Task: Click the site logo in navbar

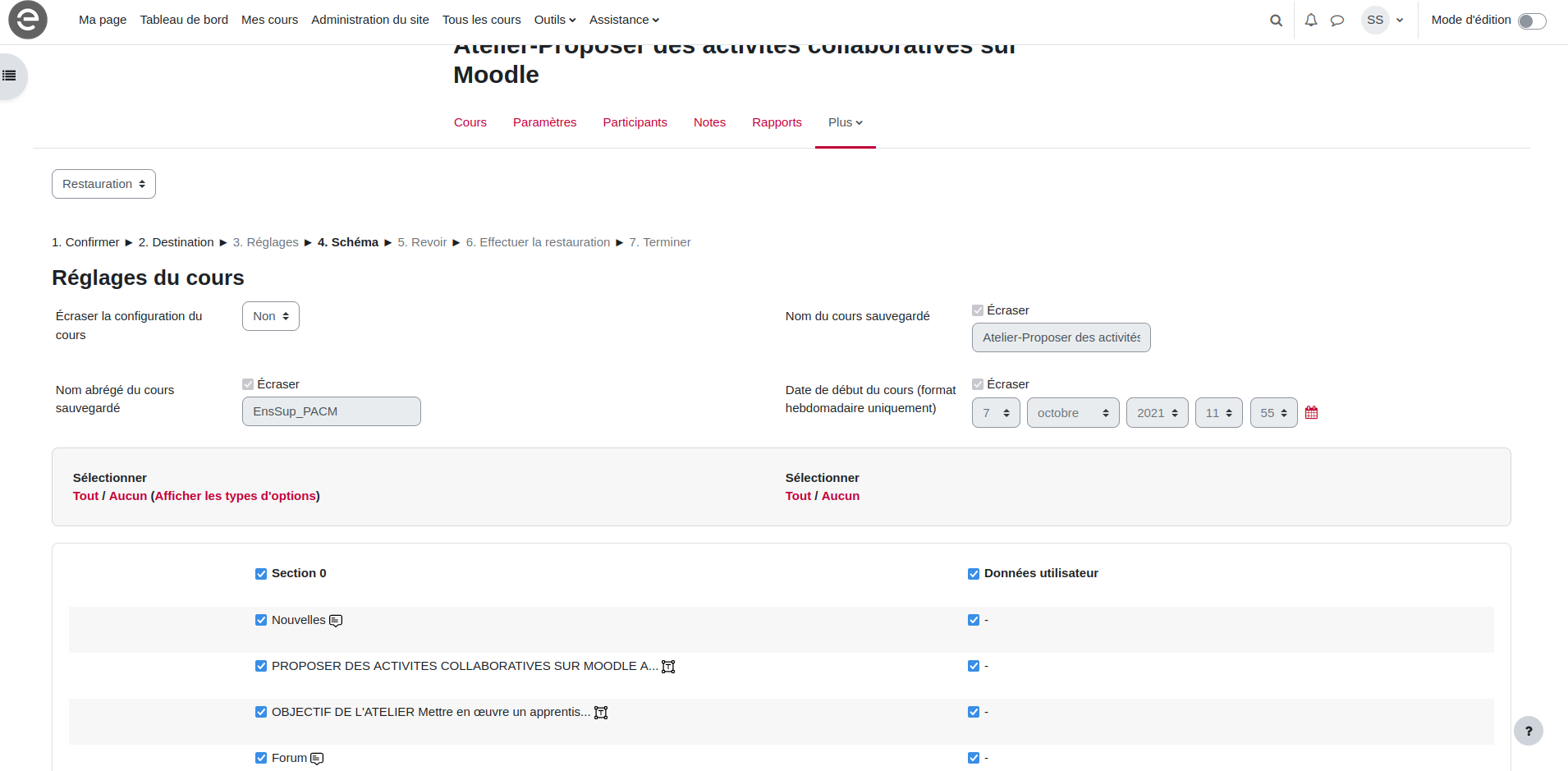Action: point(28,20)
